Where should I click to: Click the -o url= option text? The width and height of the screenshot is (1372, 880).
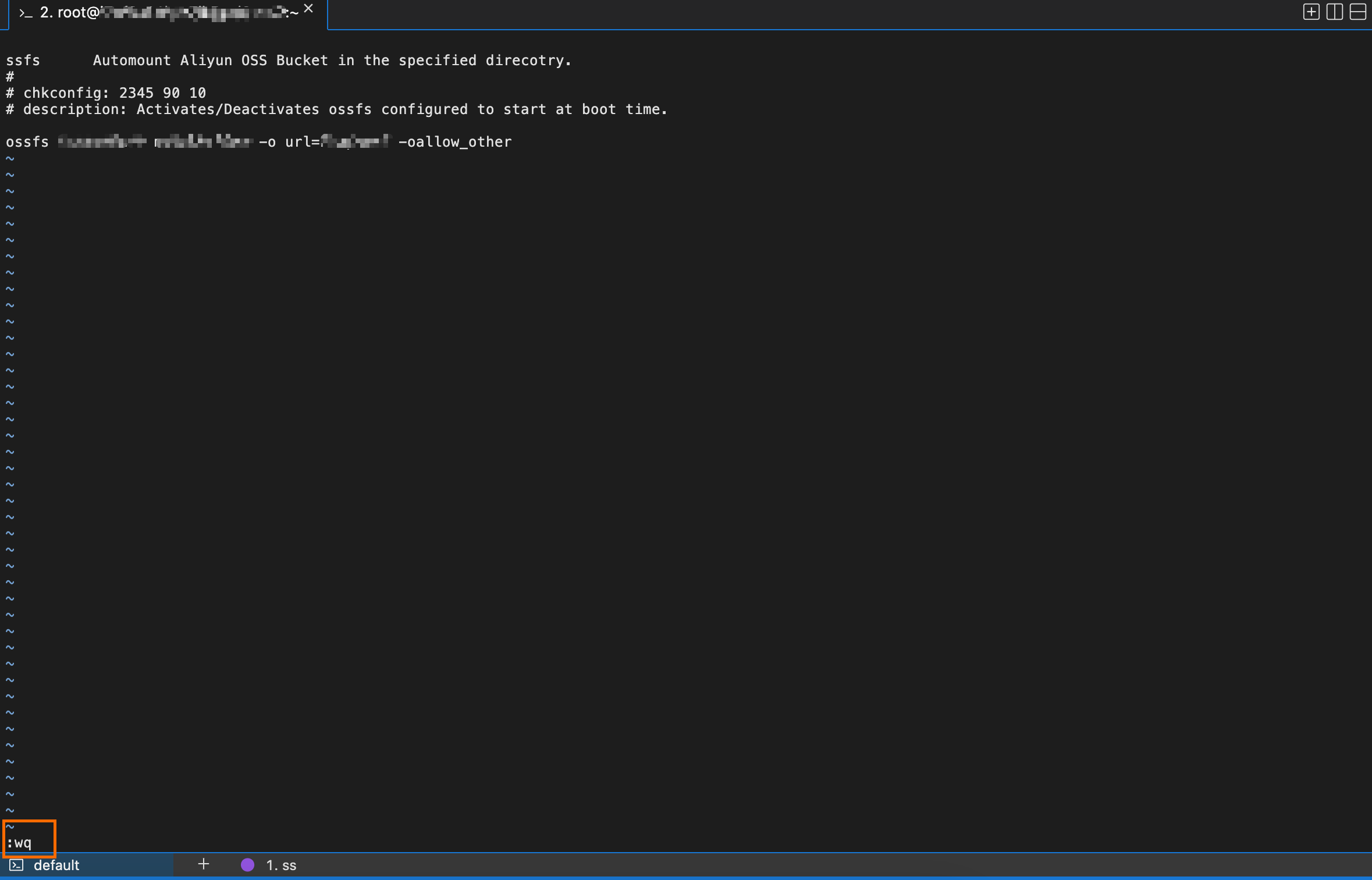[289, 142]
